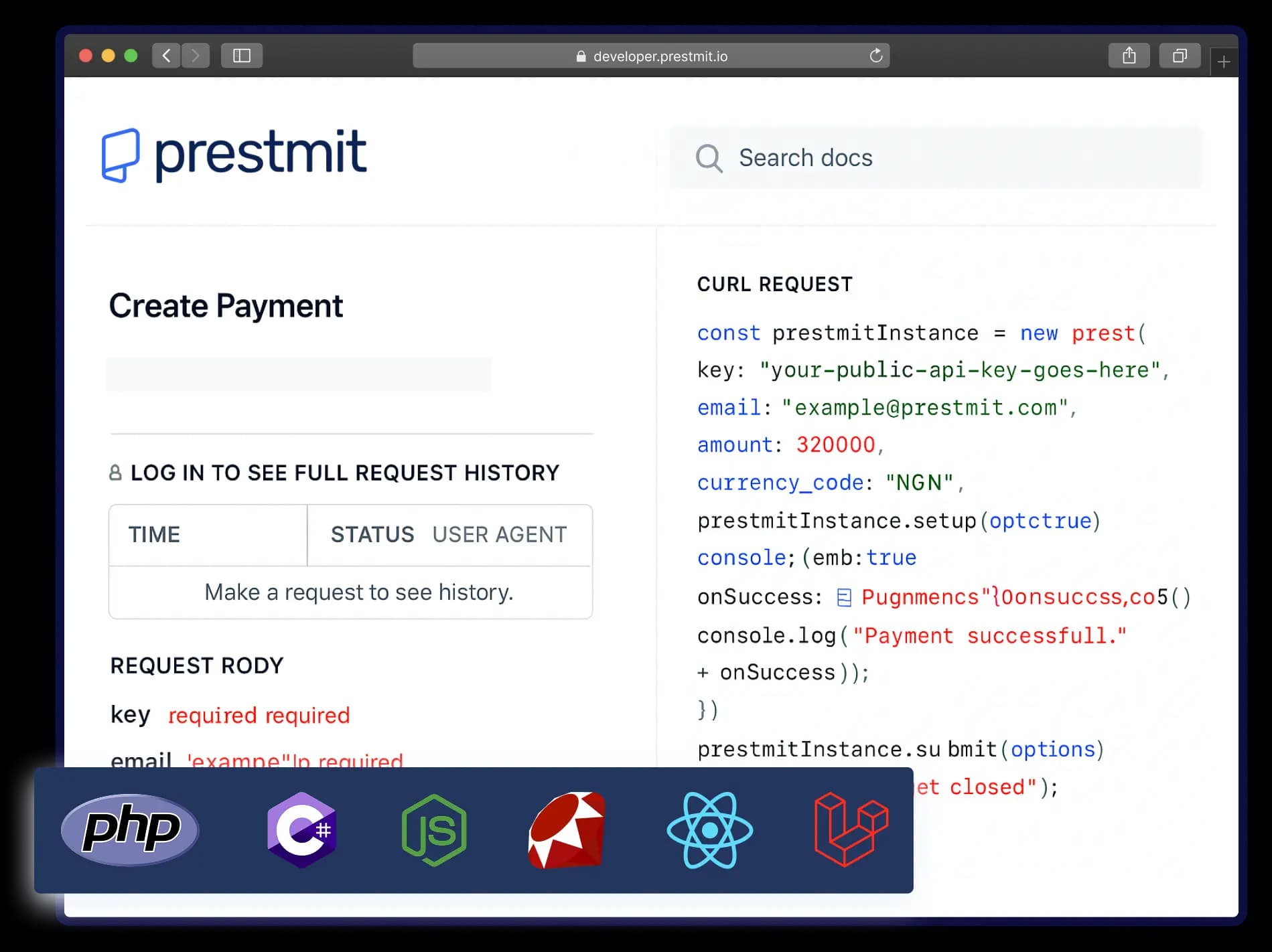Select the Ruby gem icon
1272x952 pixels.
[x=567, y=830]
